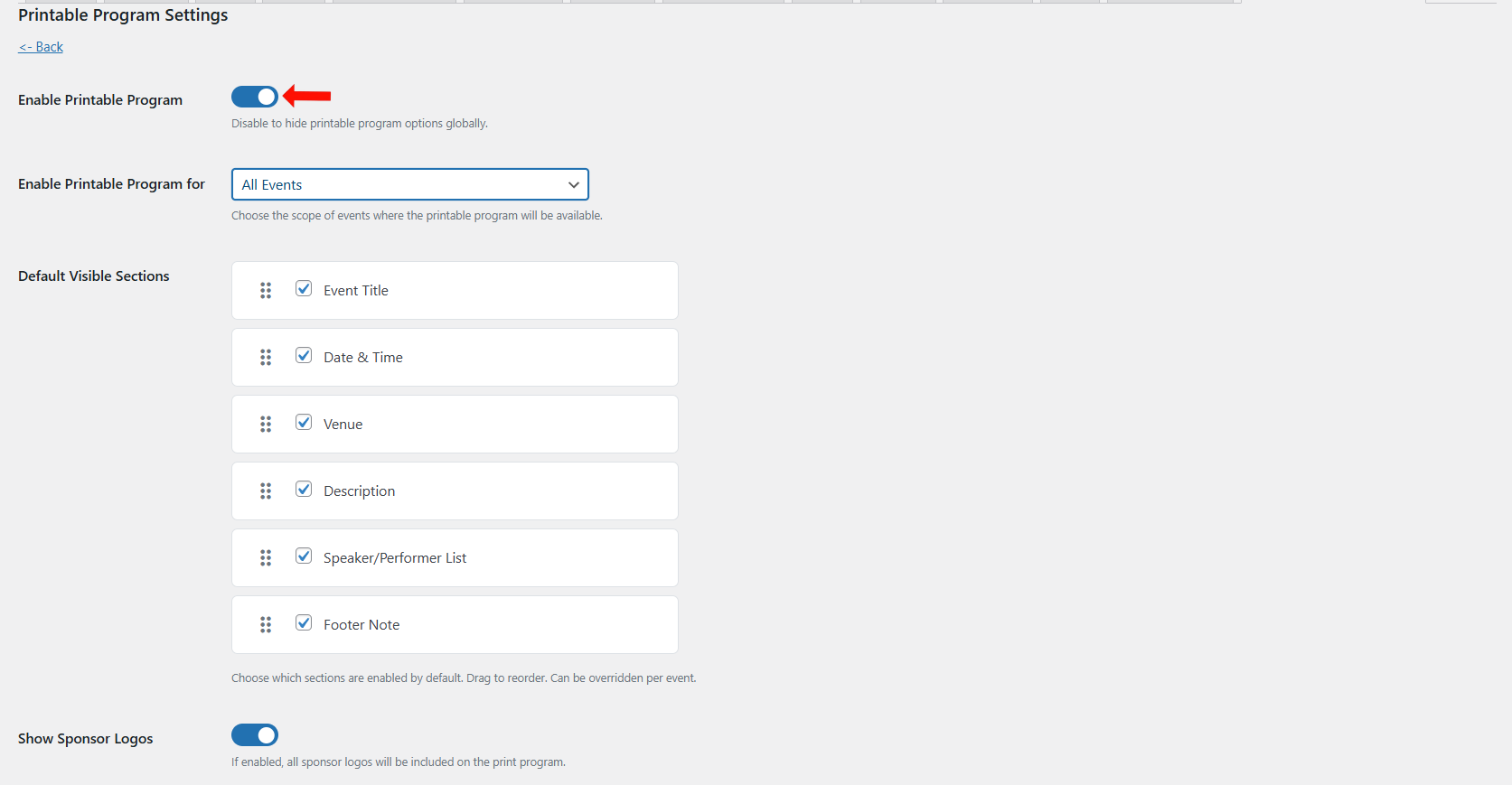
Task: Disable the Show Sponsor Logos switch
Action: [255, 735]
